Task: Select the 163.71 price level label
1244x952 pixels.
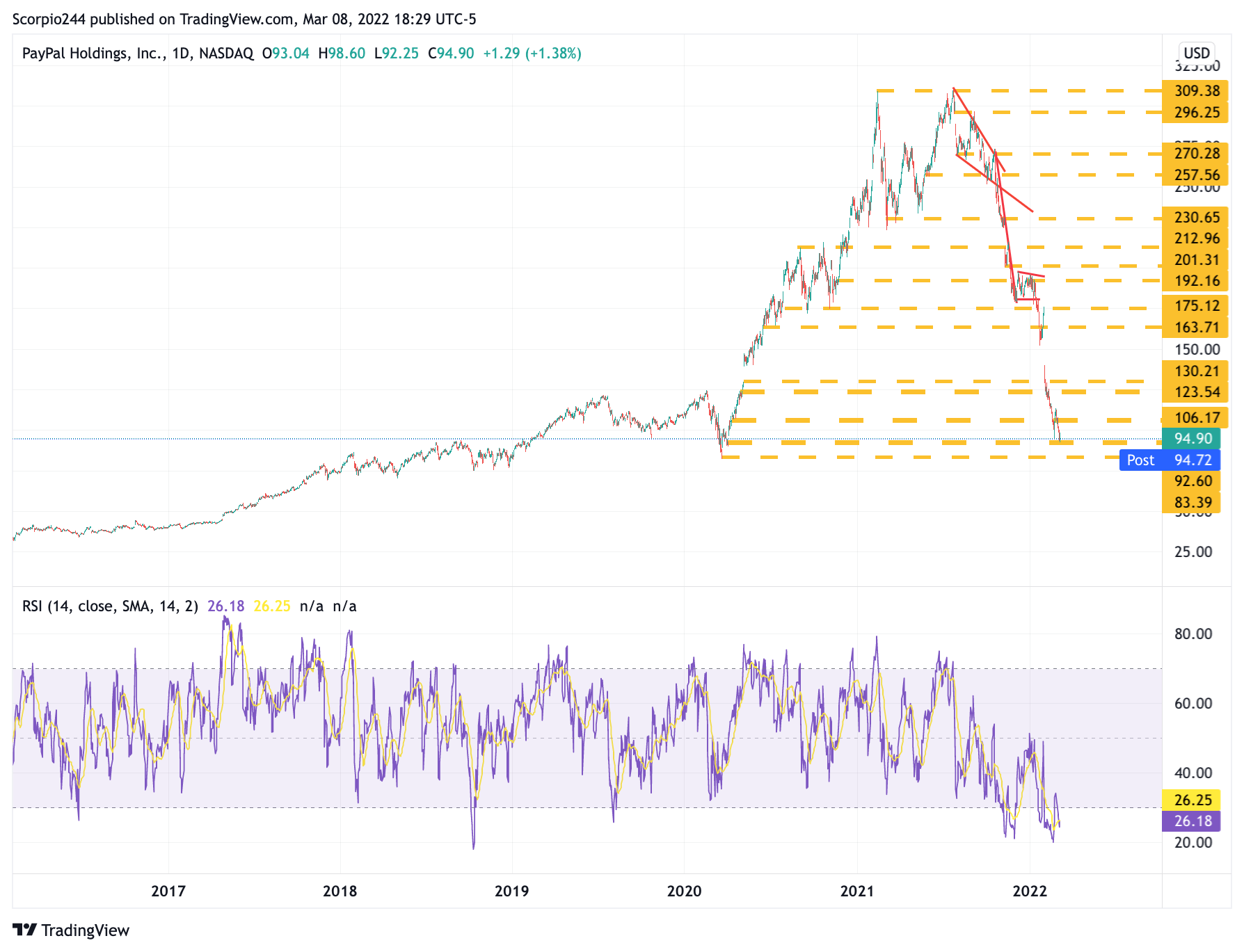Action: pos(1196,328)
